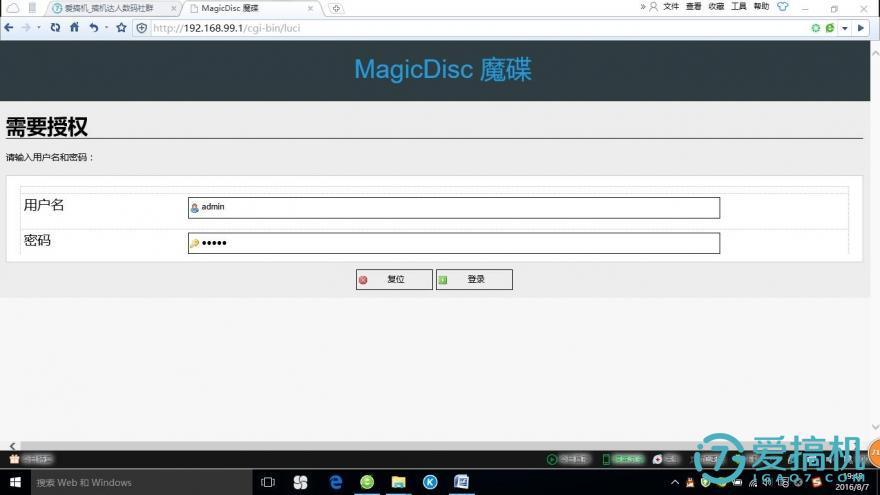The image size is (880, 495).
Task: Open the 收藏 menu
Action: [716, 7]
